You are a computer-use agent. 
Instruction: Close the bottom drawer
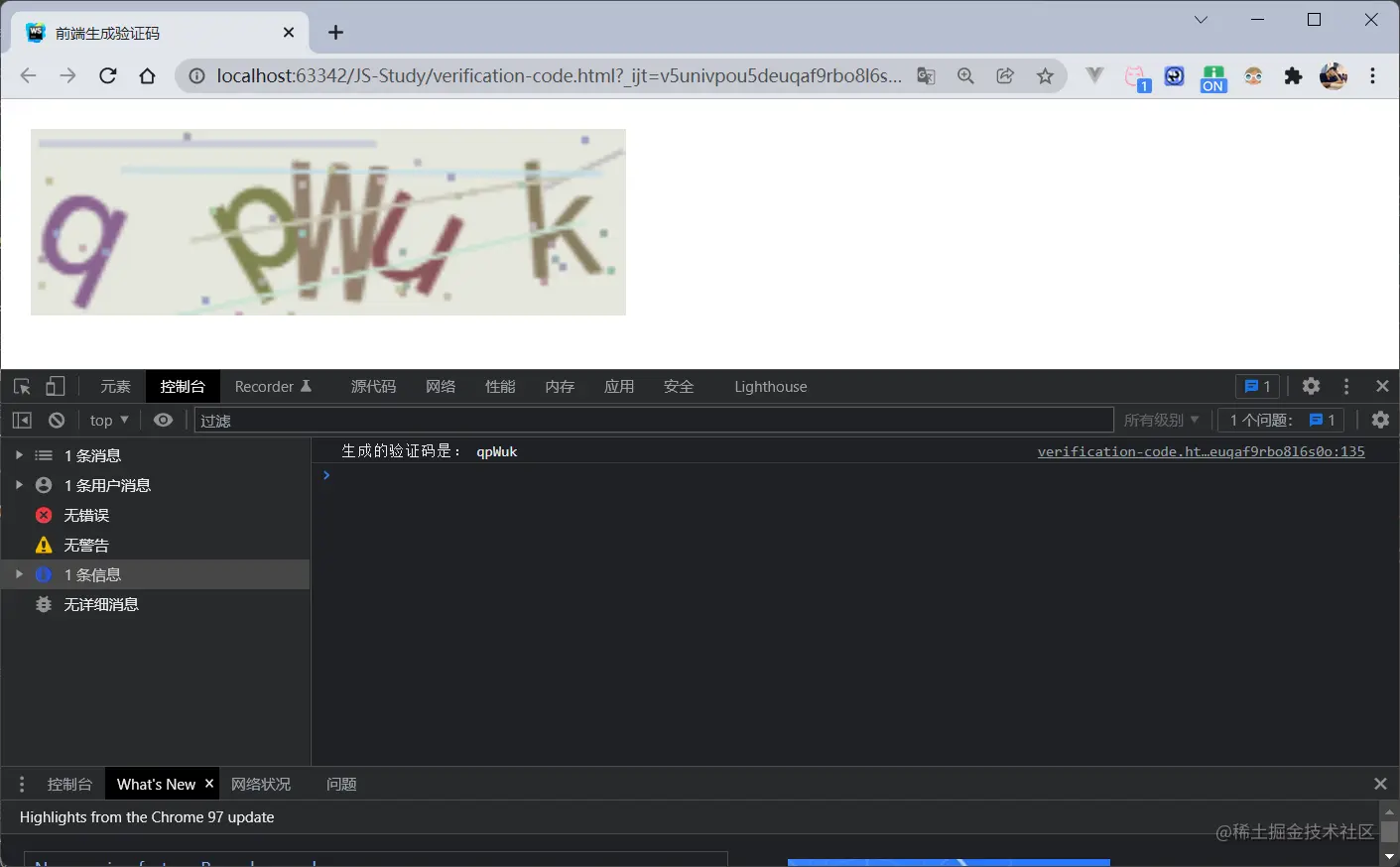(1380, 785)
